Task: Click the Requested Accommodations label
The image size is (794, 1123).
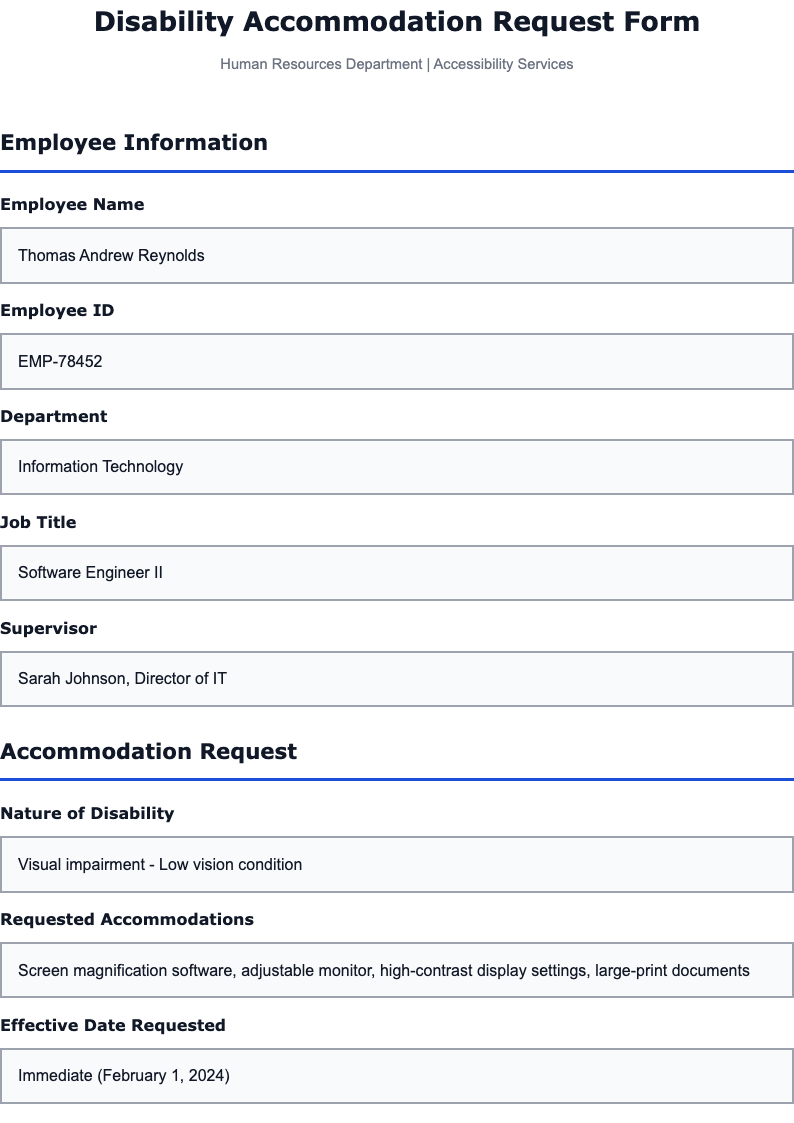Action: (127, 919)
